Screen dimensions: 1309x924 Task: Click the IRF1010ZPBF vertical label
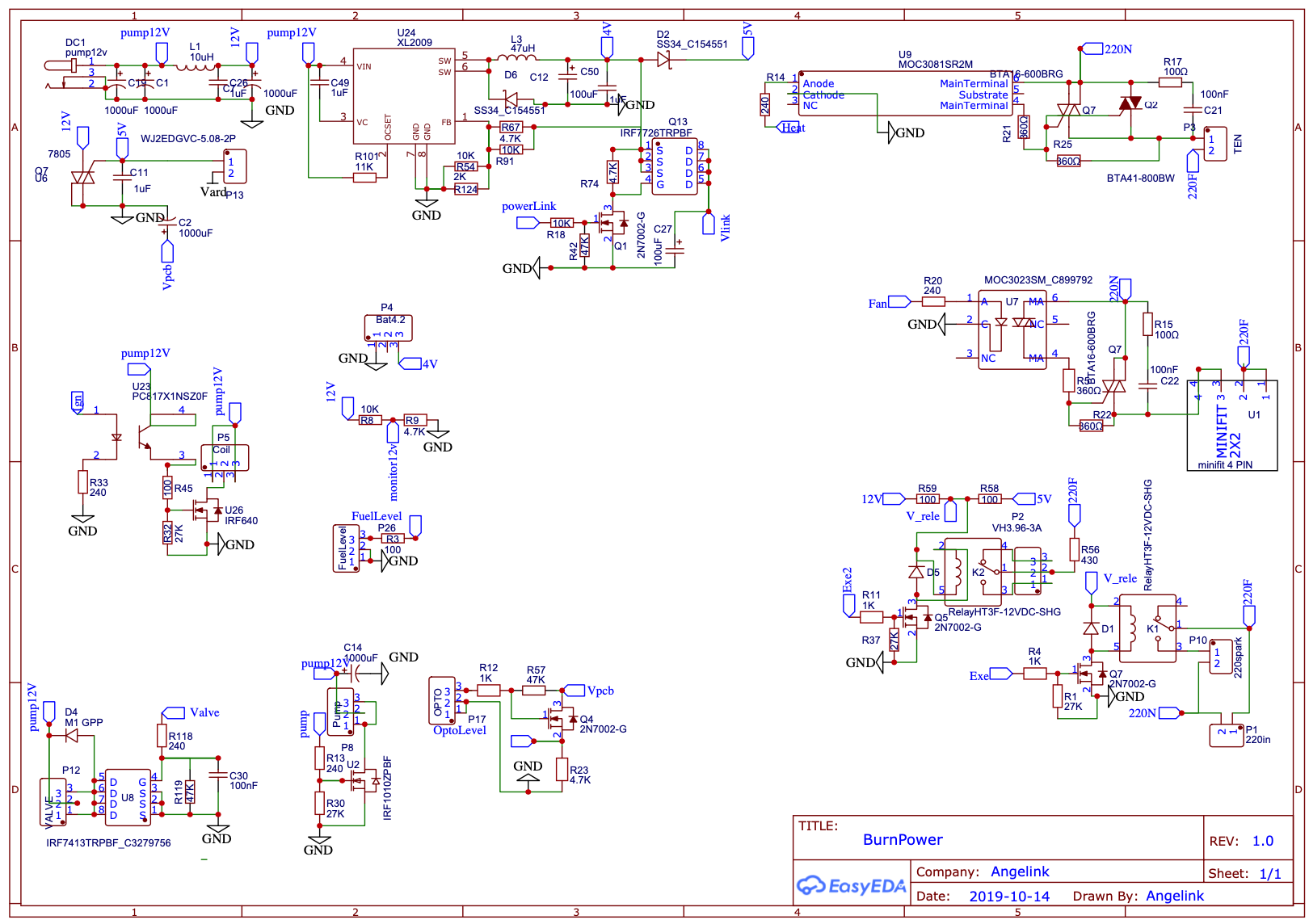pos(387,787)
